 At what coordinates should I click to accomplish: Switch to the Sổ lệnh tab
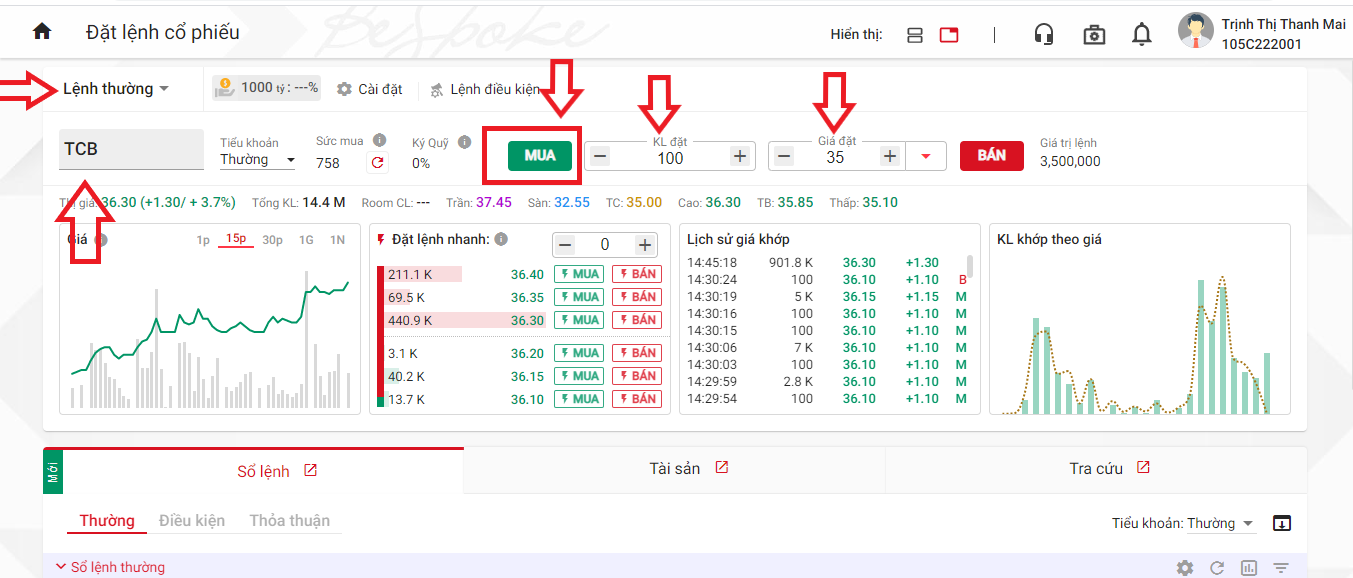click(263, 470)
